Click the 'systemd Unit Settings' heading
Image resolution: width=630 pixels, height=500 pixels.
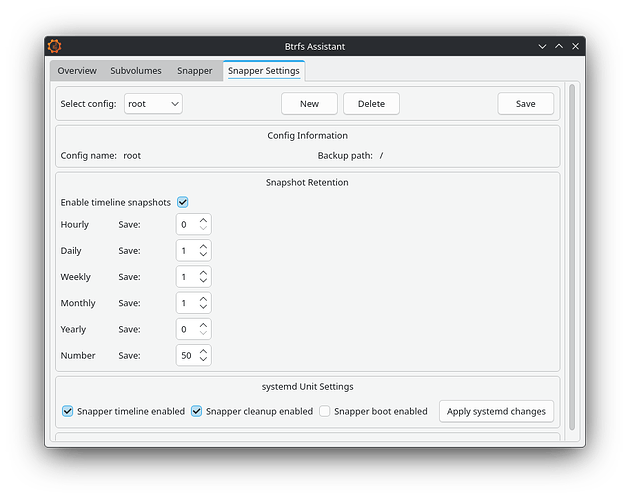click(307, 387)
